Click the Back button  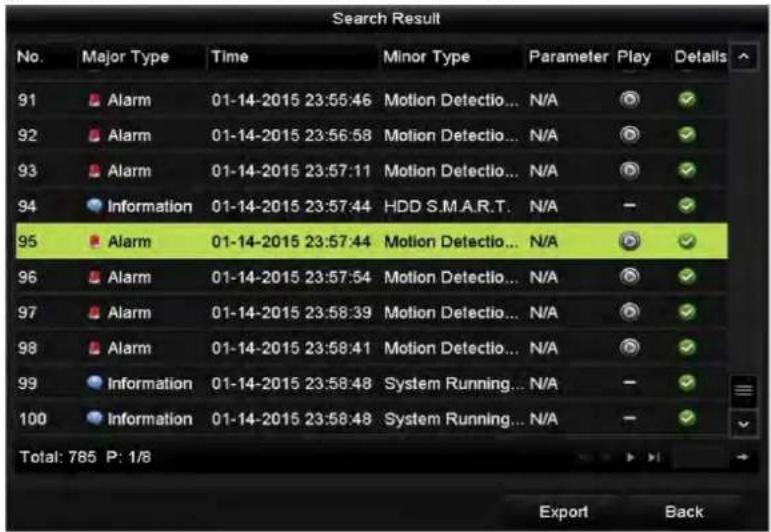click(x=684, y=512)
